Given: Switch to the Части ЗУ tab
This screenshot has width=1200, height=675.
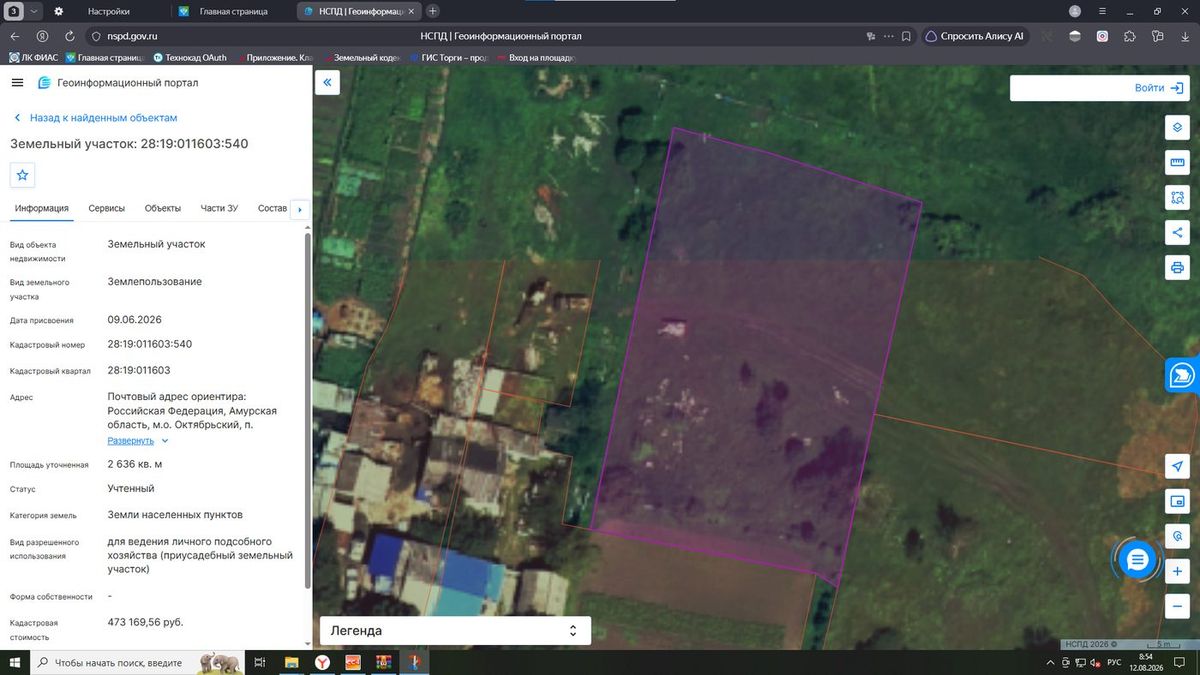Looking at the screenshot, I should coord(219,208).
